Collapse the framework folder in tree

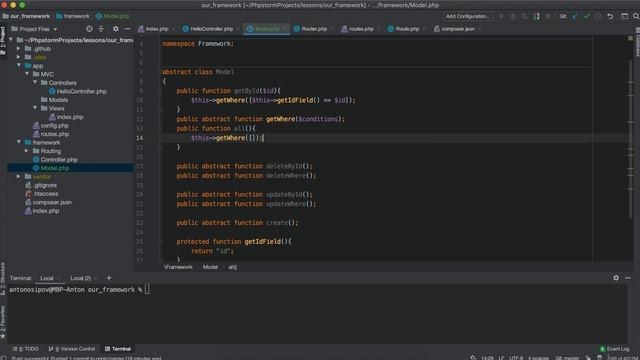[x=18, y=142]
